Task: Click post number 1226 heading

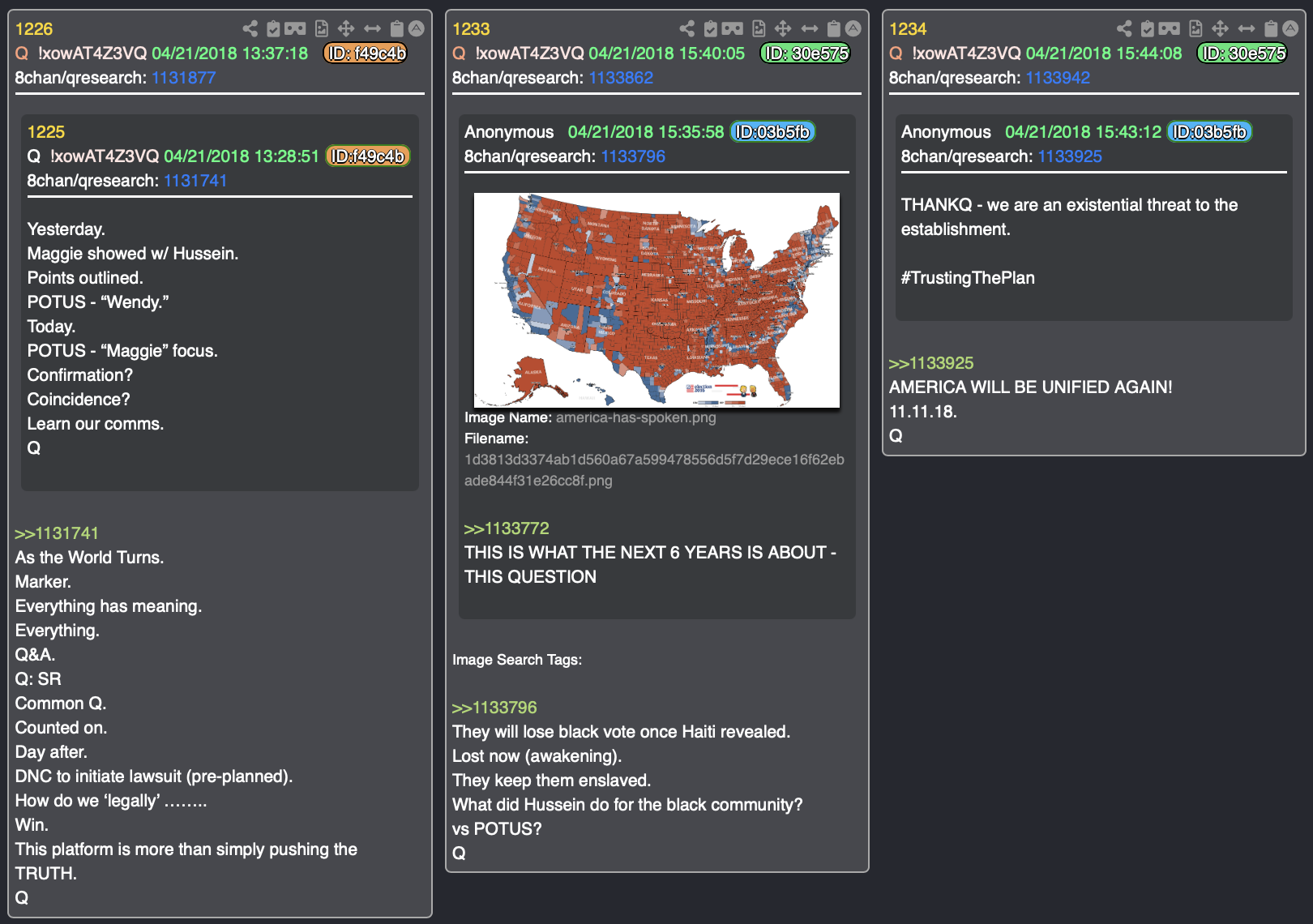Action: pos(34,29)
